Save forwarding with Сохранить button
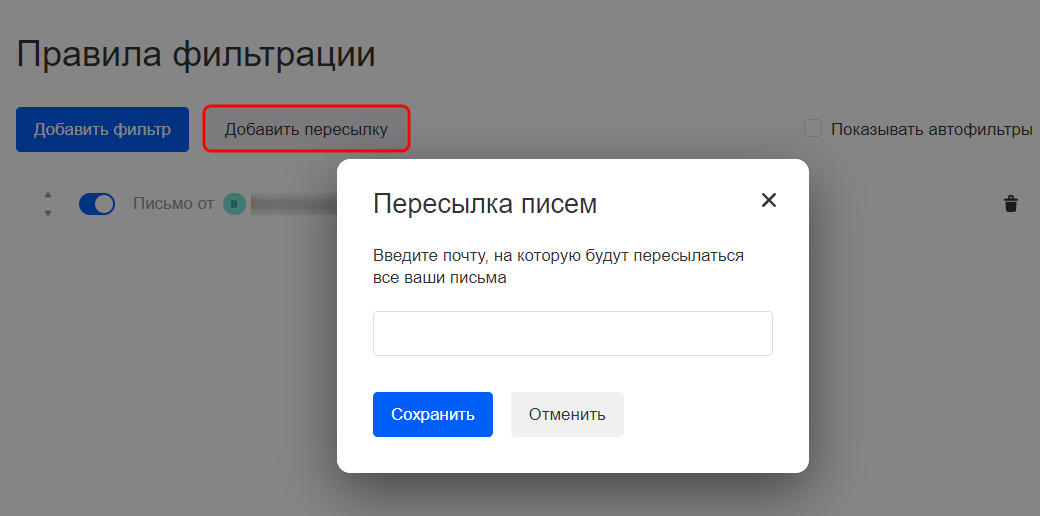Screen dimensions: 1040x516 [x=432, y=414]
